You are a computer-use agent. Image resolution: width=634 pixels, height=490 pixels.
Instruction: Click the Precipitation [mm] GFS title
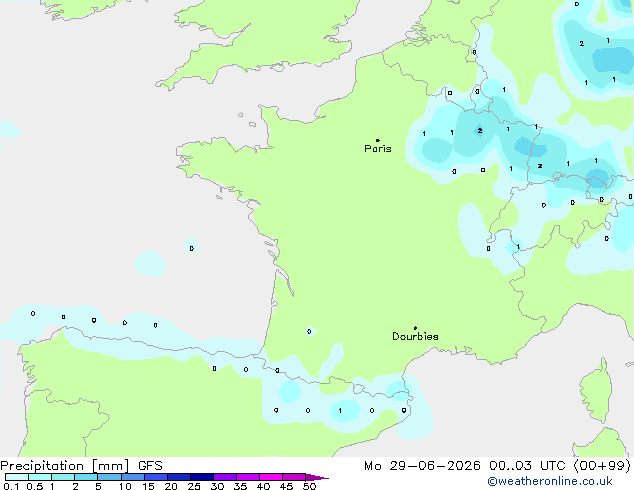pos(81,466)
